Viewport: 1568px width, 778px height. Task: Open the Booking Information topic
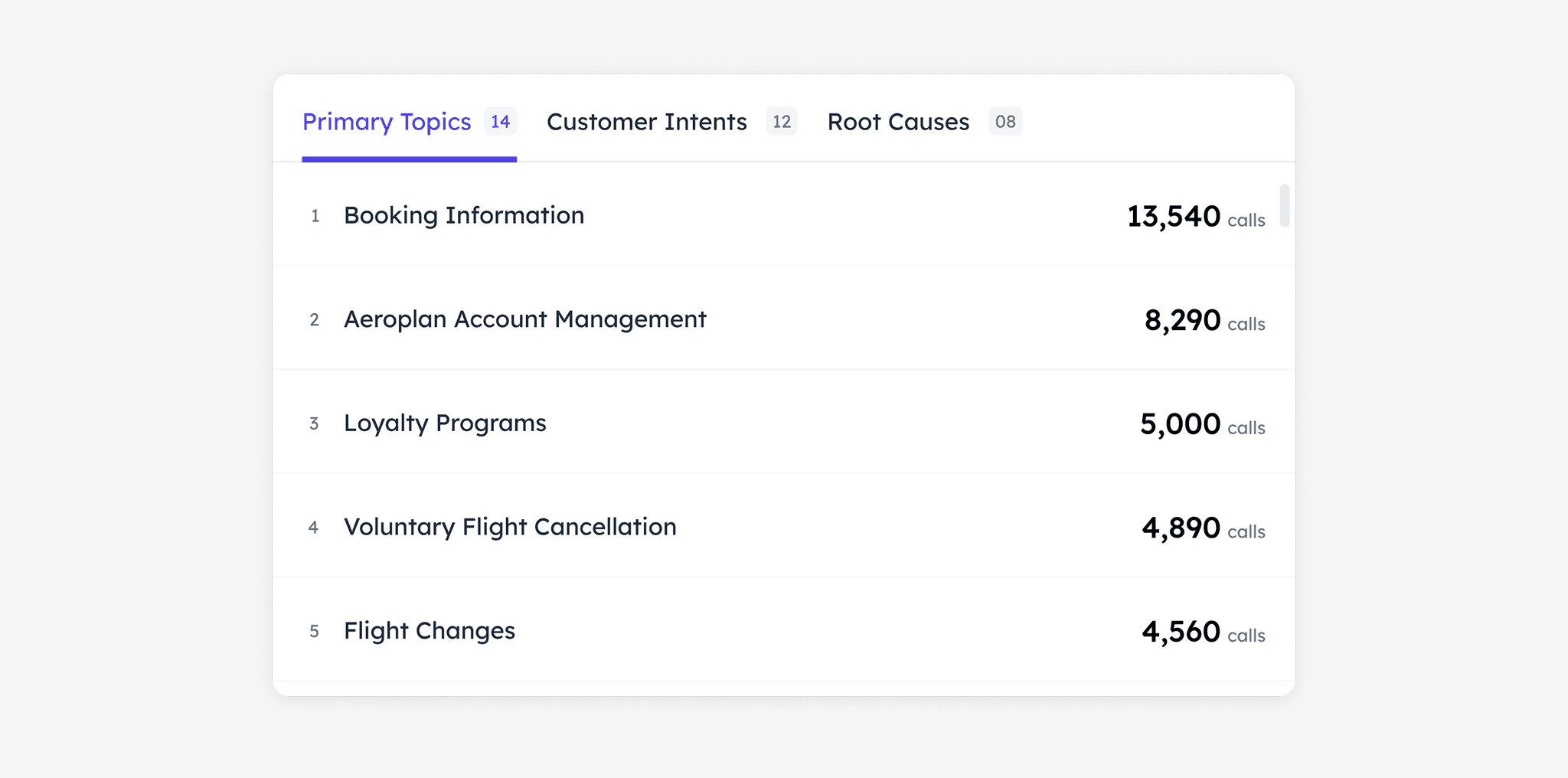point(464,216)
